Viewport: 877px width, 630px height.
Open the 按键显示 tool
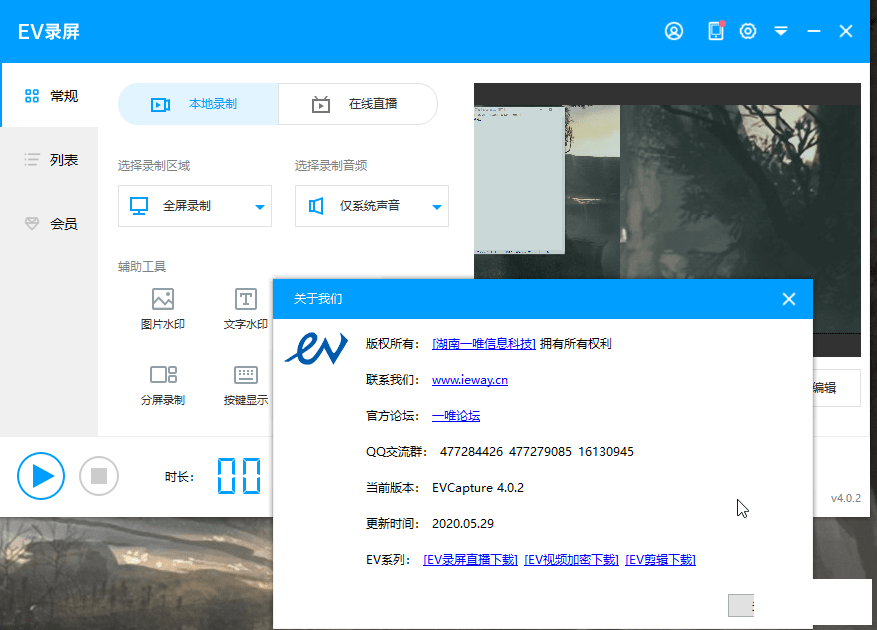(246, 385)
